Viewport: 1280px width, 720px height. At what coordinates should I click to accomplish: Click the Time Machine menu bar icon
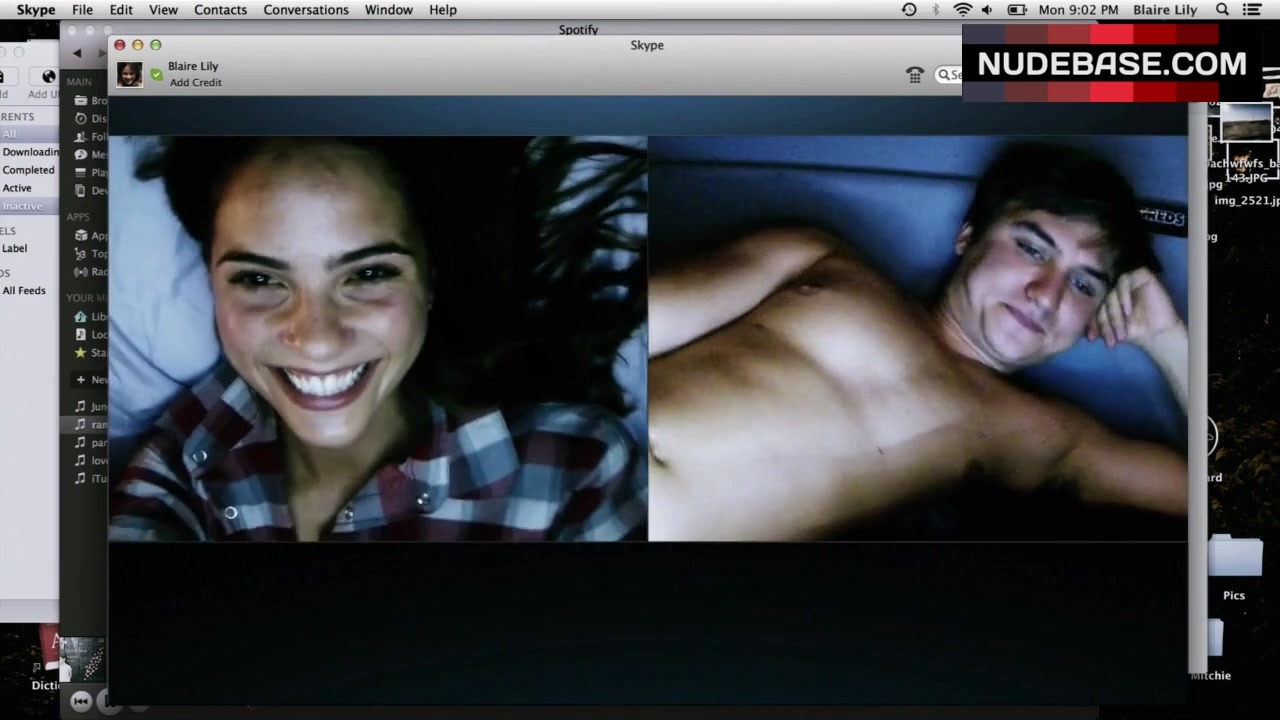click(909, 10)
